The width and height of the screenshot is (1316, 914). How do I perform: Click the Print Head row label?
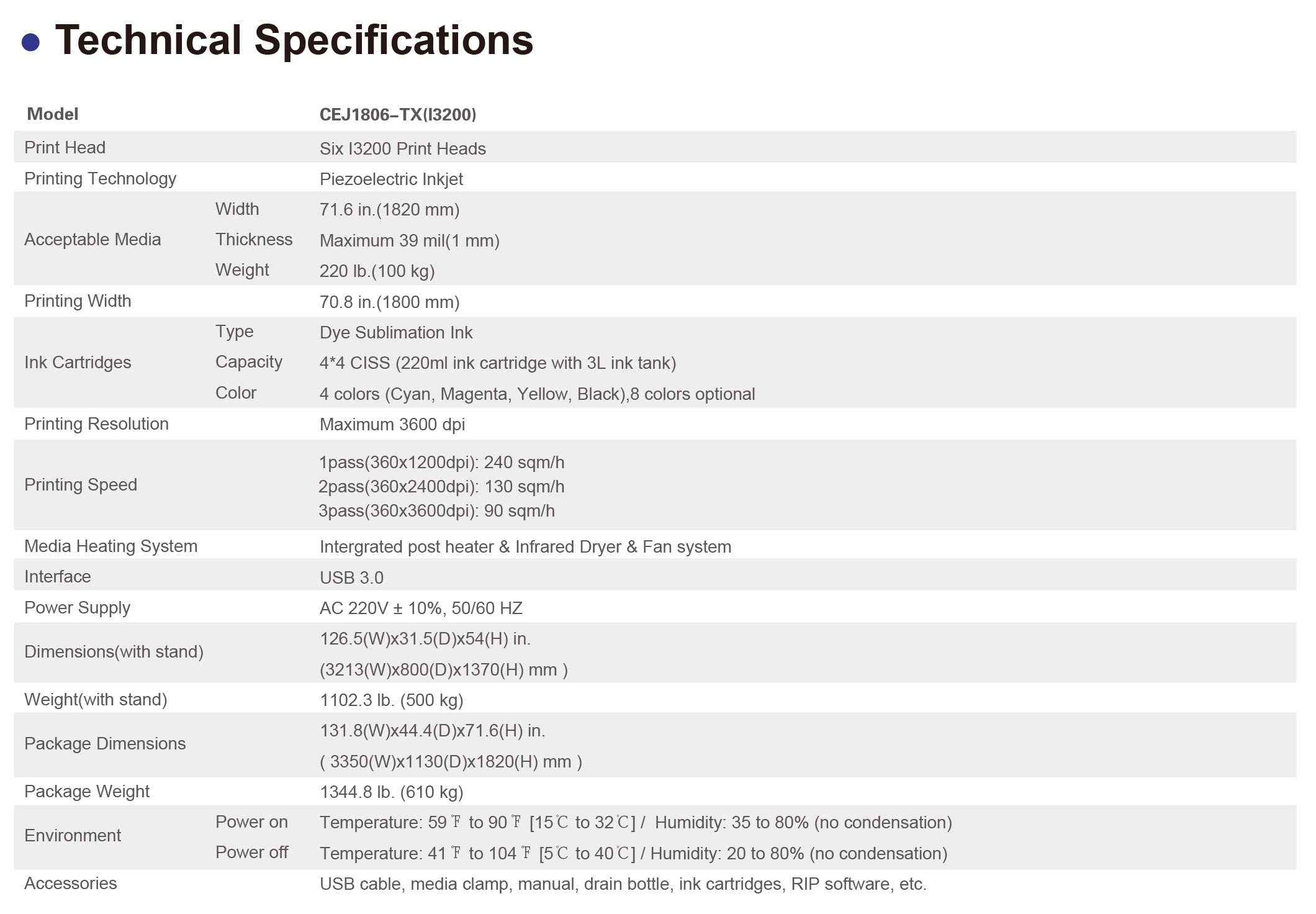[x=65, y=148]
